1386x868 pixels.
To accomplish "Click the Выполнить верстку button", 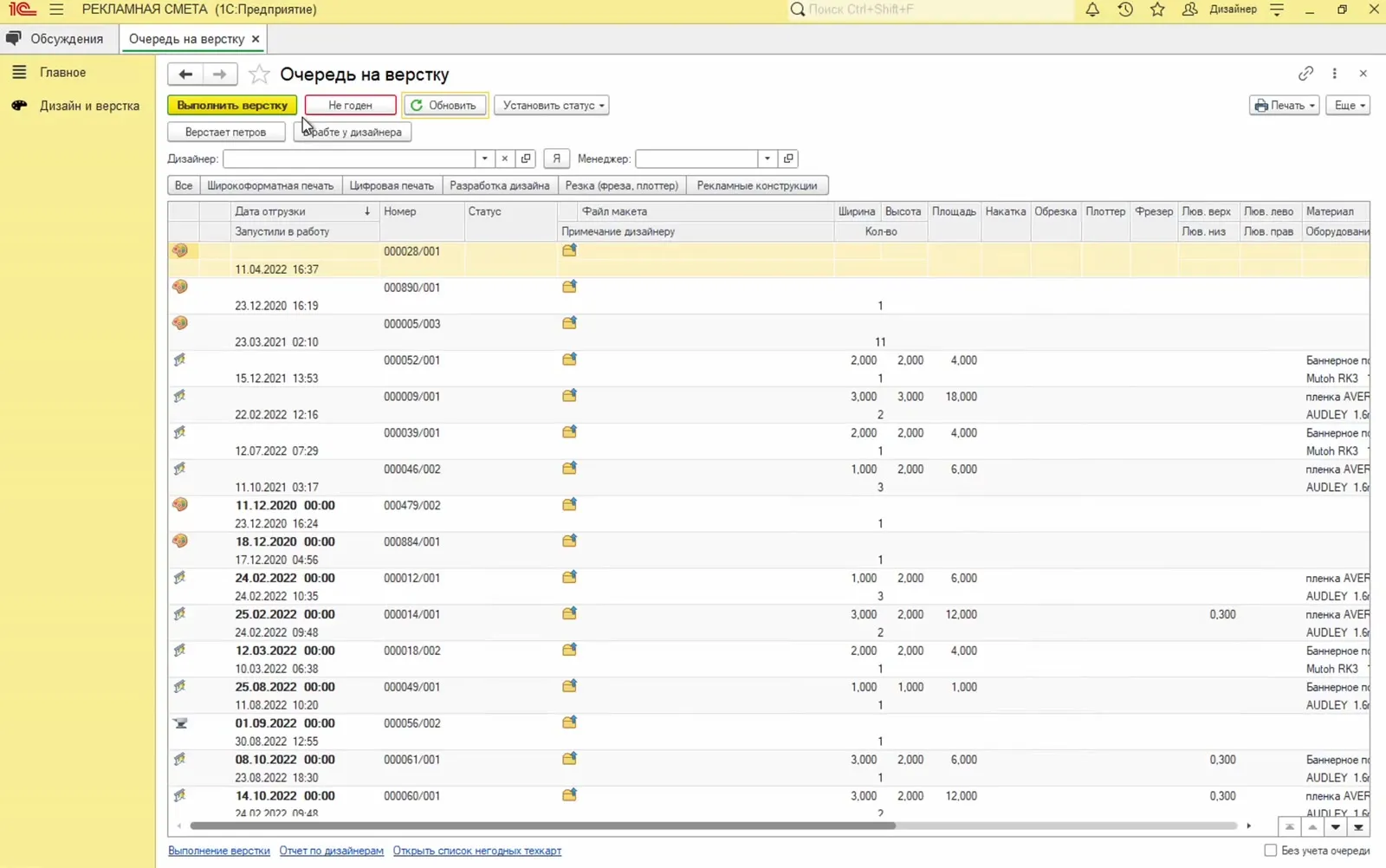I will point(232,106).
